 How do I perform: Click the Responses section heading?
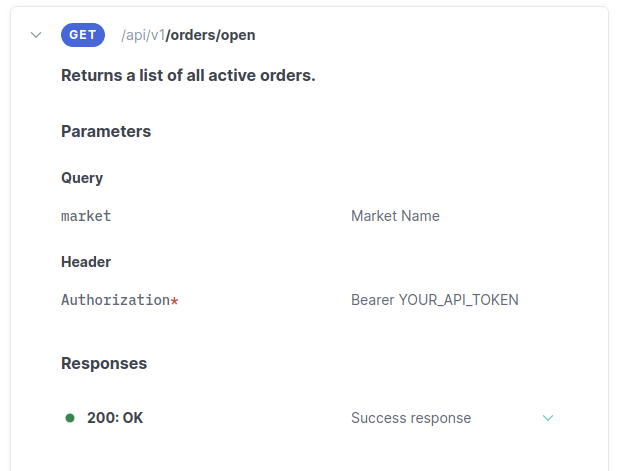point(104,363)
